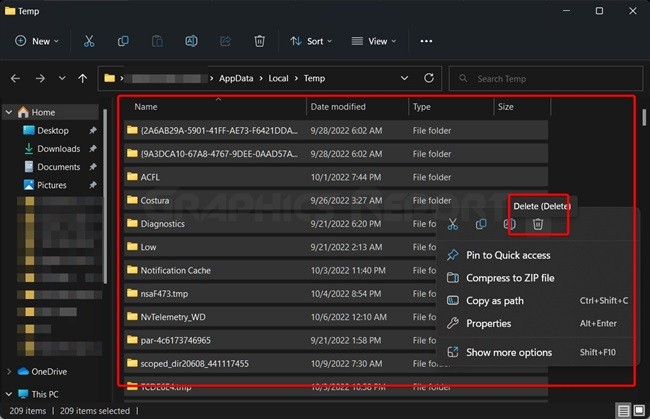Click the Copy icon in the context menu
Image resolution: width=650 pixels, height=419 pixels.
[481, 224]
